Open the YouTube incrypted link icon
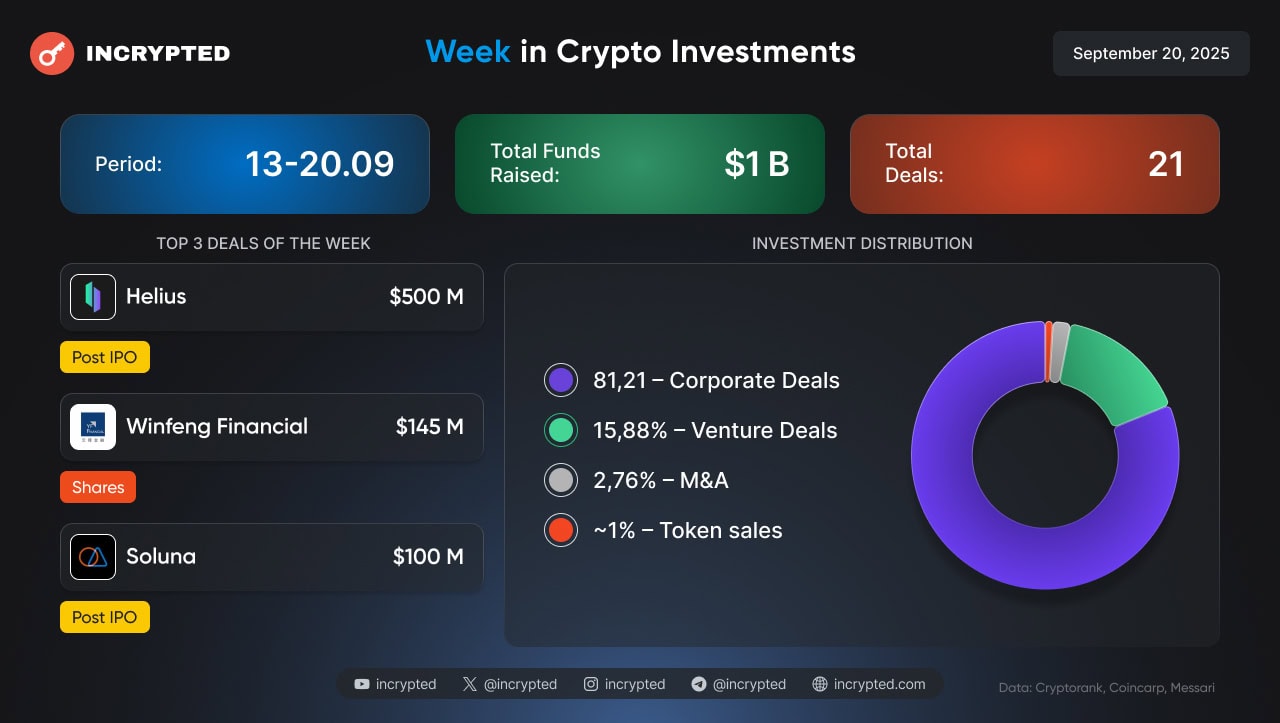This screenshot has width=1280, height=723. tap(362, 684)
